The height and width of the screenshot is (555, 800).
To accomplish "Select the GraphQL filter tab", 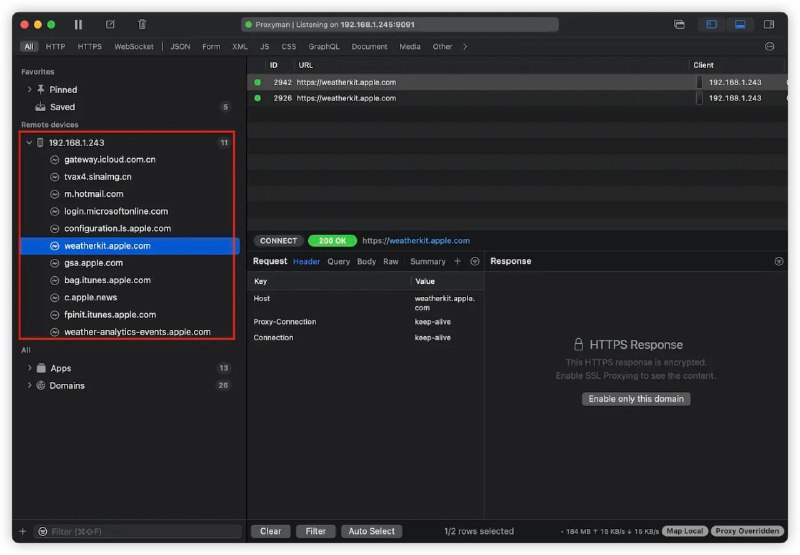I will coord(324,46).
